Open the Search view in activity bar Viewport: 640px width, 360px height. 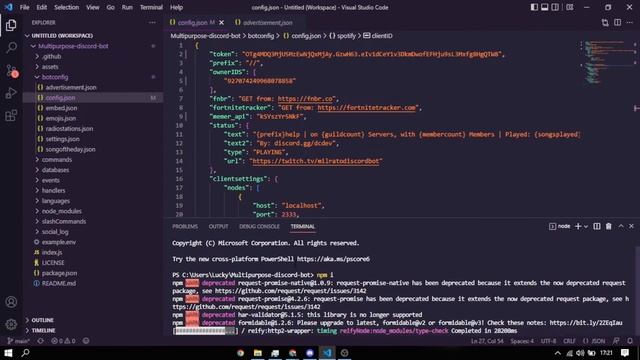(x=11, y=48)
